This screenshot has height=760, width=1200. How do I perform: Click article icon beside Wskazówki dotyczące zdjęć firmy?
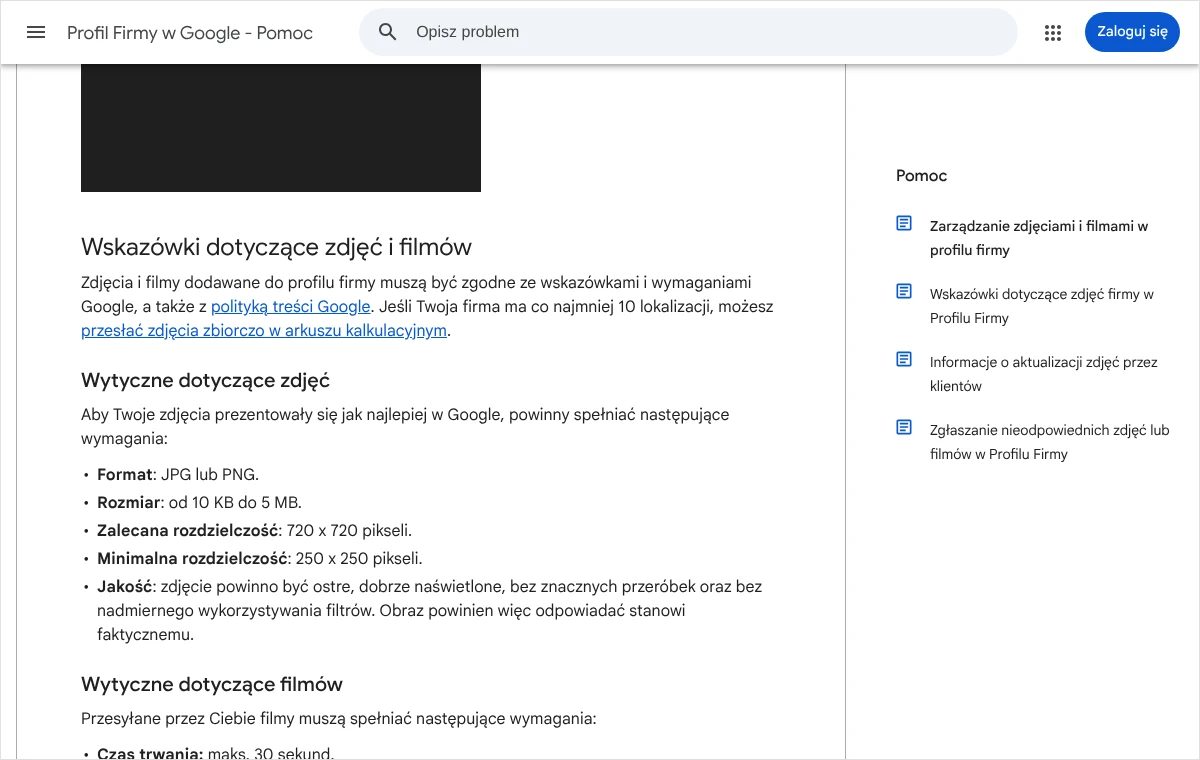(x=904, y=292)
